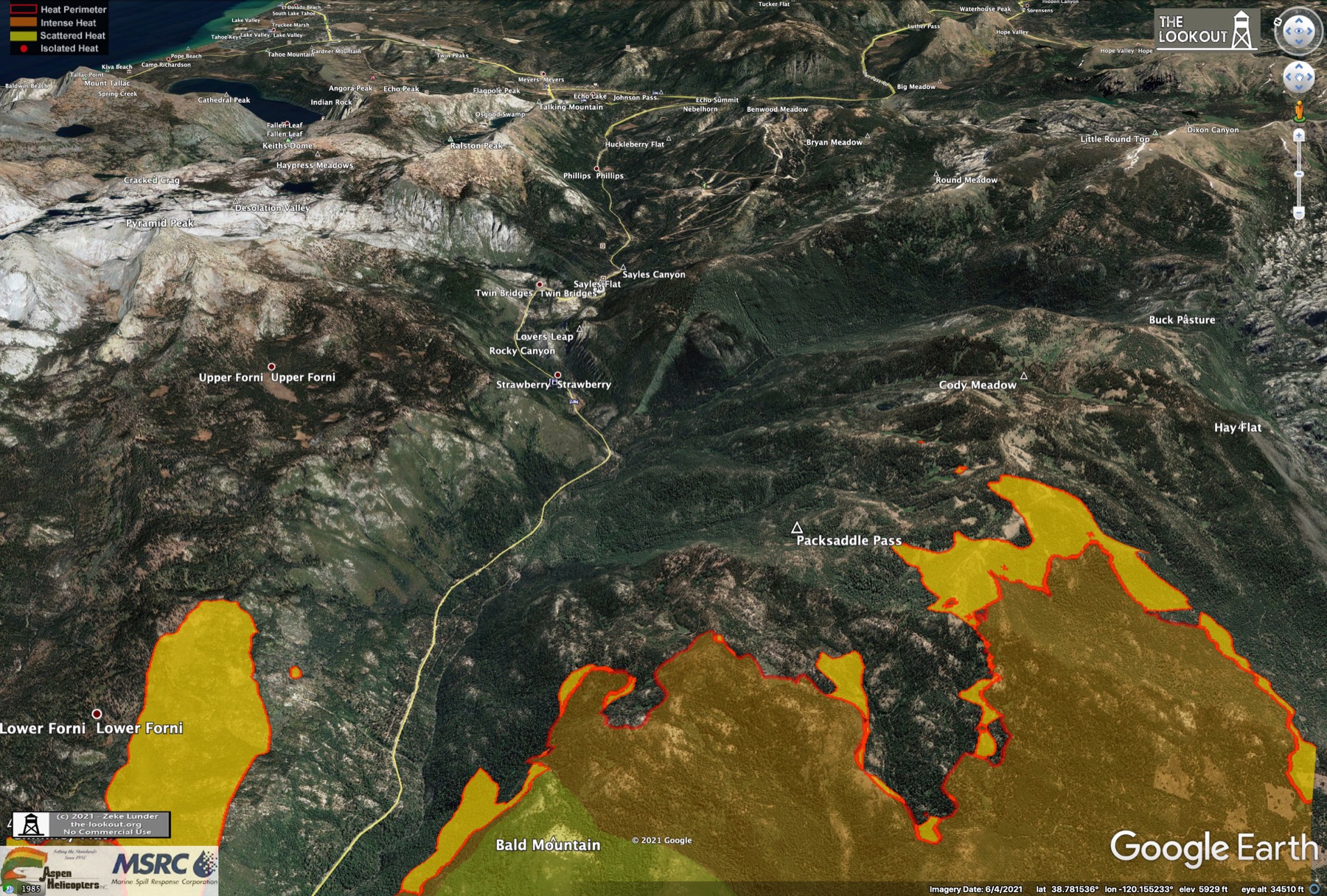The height and width of the screenshot is (896, 1327).
Task: Select the Buck Pasture label
Action: 1182,320
